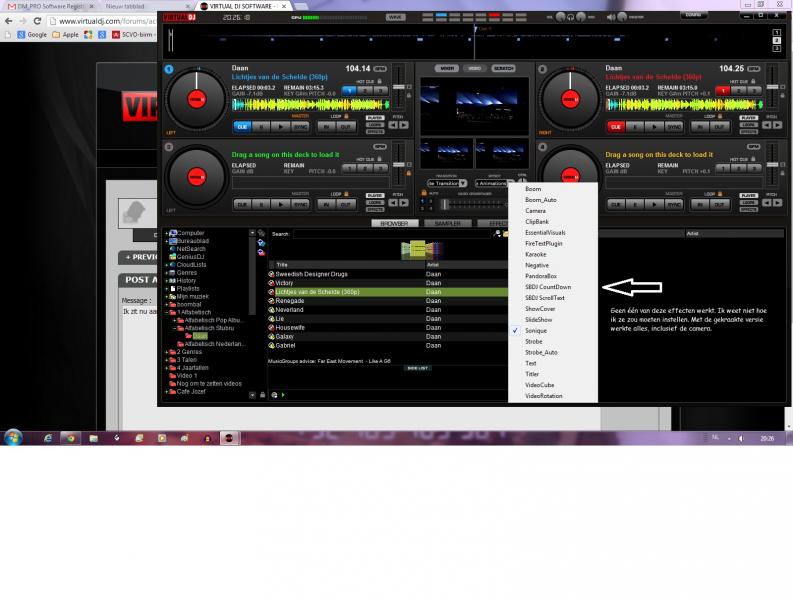Open the Windows Start menu
Viewport: 793px width, 600px height.
[x=13, y=437]
